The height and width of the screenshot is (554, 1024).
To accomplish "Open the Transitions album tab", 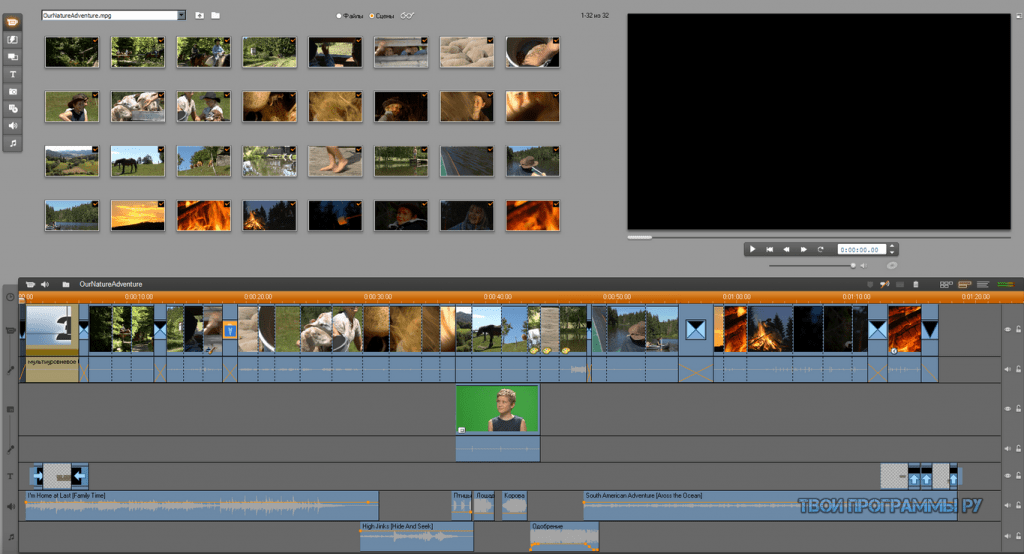I will (x=12, y=40).
